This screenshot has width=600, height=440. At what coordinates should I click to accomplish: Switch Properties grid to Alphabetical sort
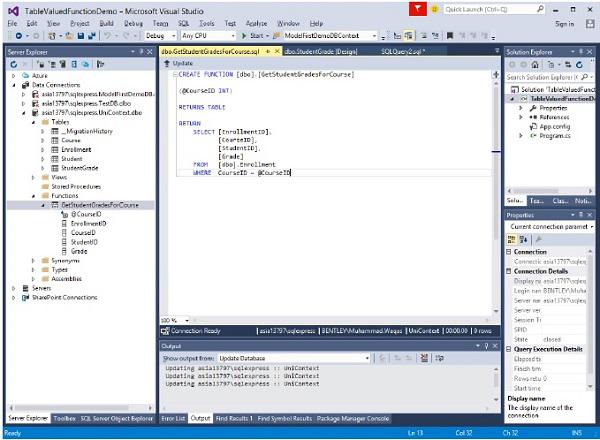click(523, 240)
